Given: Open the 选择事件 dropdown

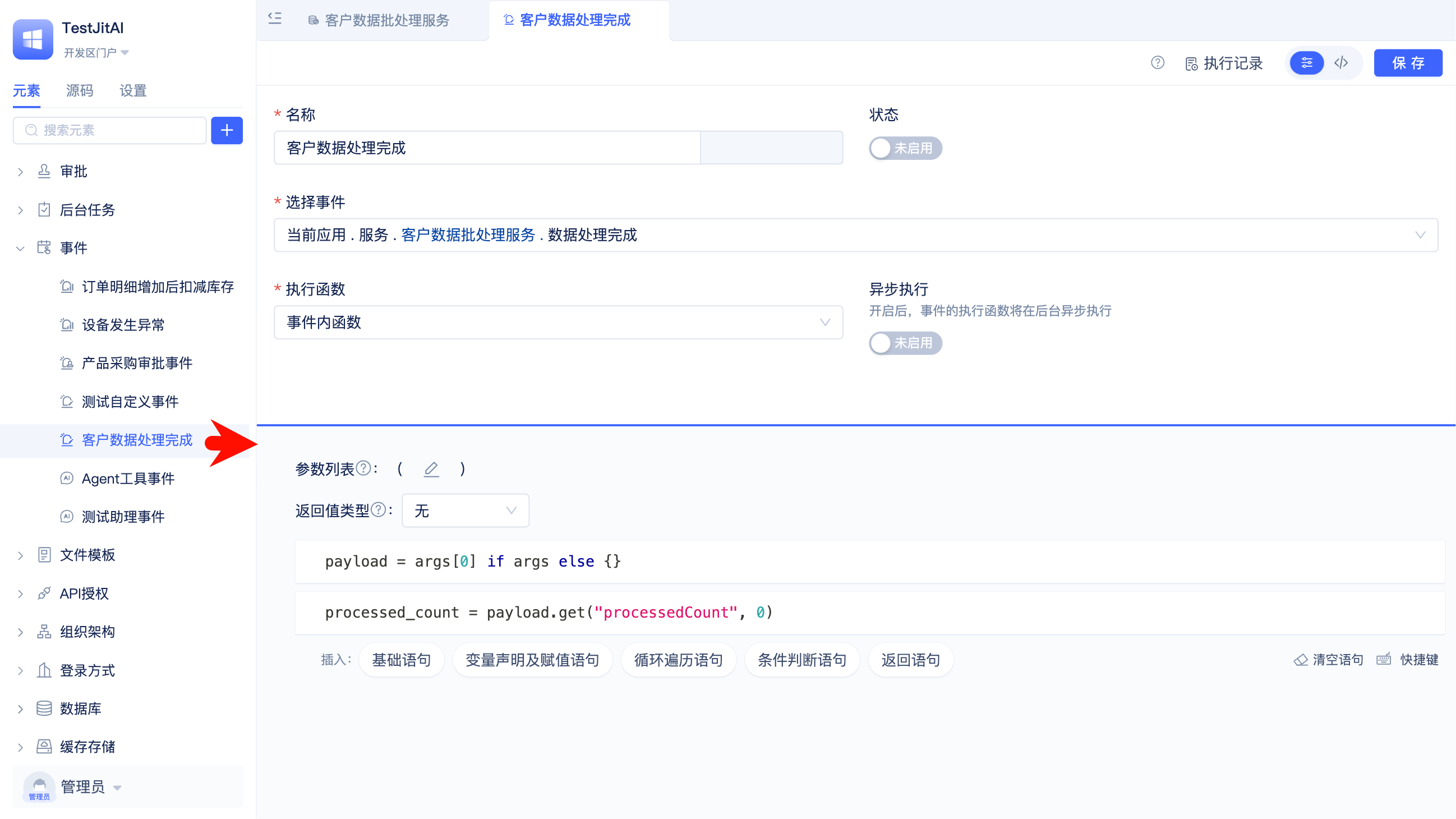Looking at the screenshot, I should (x=856, y=235).
